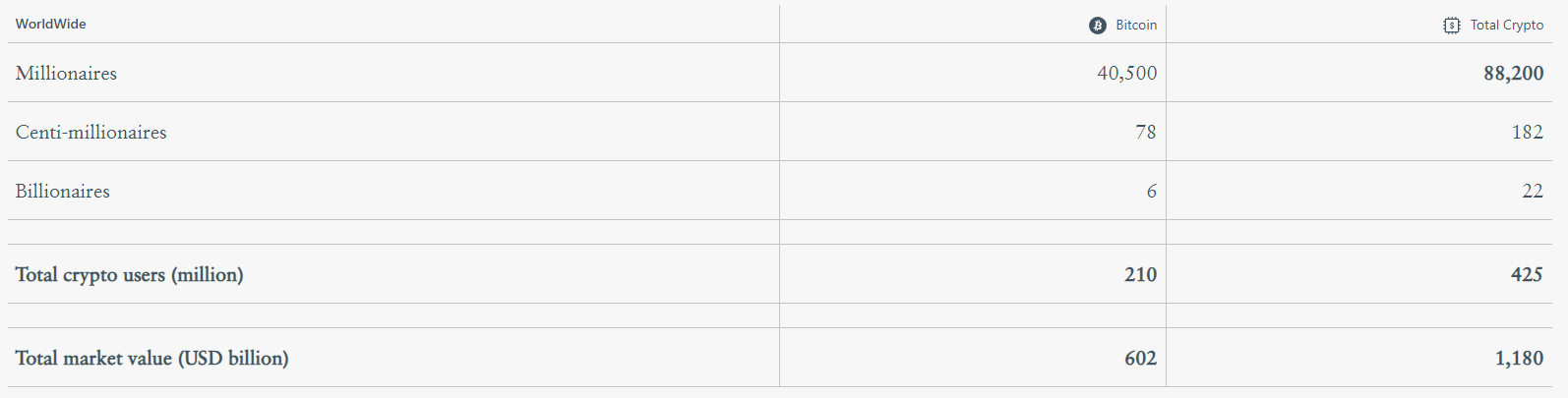Image resolution: width=1568 pixels, height=398 pixels.
Task: Click the Total Crypto market value 1,180
Action: (x=1520, y=359)
